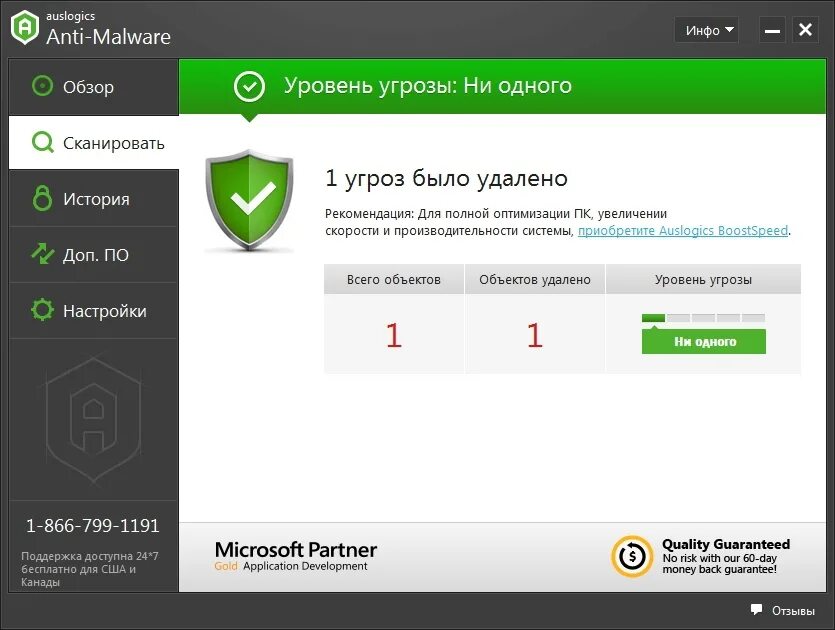The width and height of the screenshot is (835, 630).
Task: Follow the приобретите Auslogics BoostSpeed link
Action: (683, 231)
